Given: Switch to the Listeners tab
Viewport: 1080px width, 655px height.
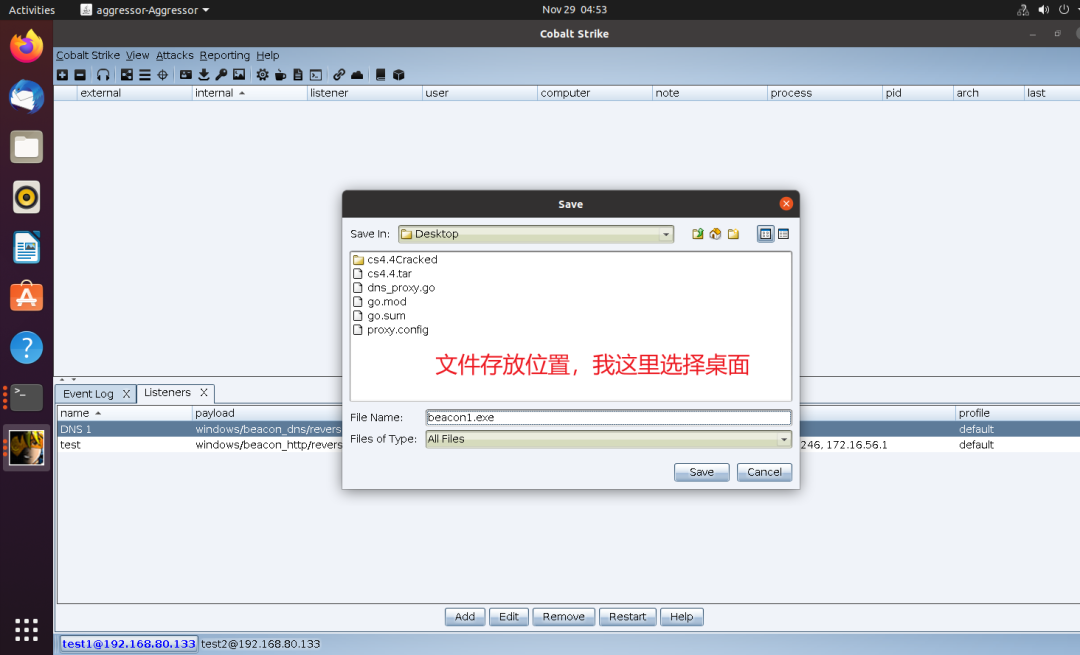Looking at the screenshot, I should (167, 393).
